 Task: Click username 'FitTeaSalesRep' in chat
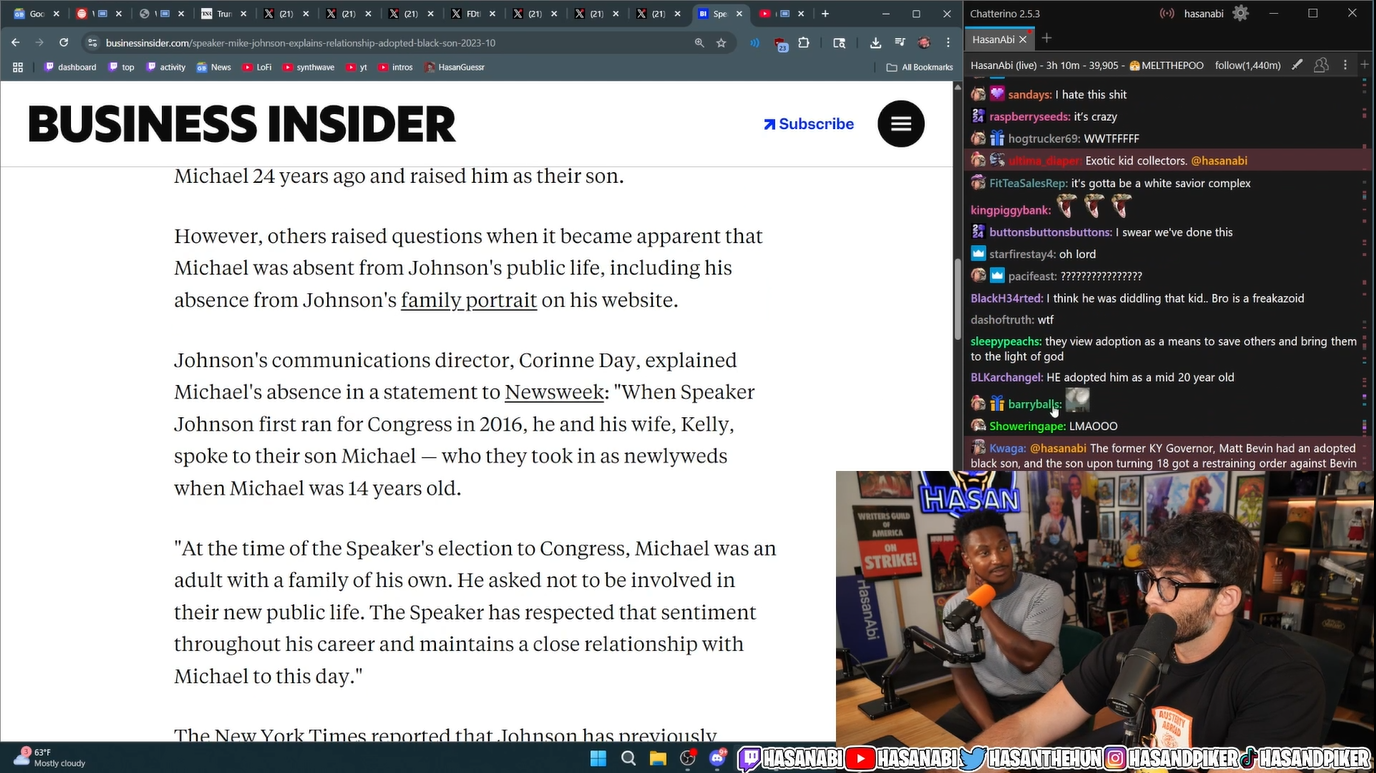(1028, 184)
